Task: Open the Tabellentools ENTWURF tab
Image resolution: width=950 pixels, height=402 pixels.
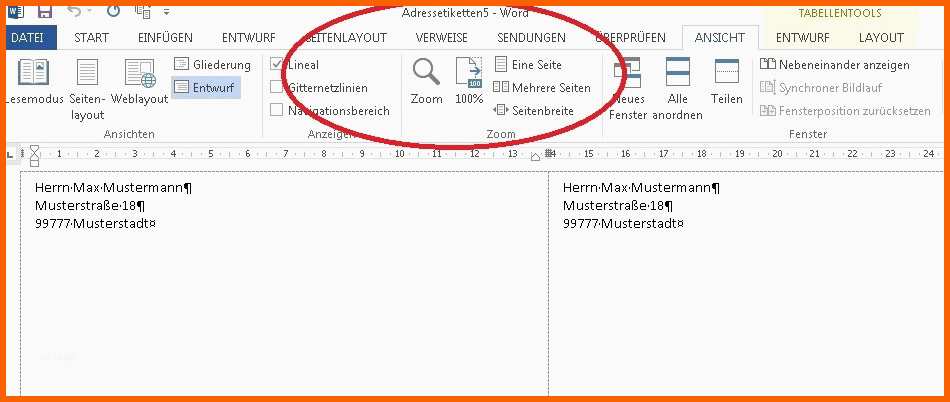Action: coord(803,38)
